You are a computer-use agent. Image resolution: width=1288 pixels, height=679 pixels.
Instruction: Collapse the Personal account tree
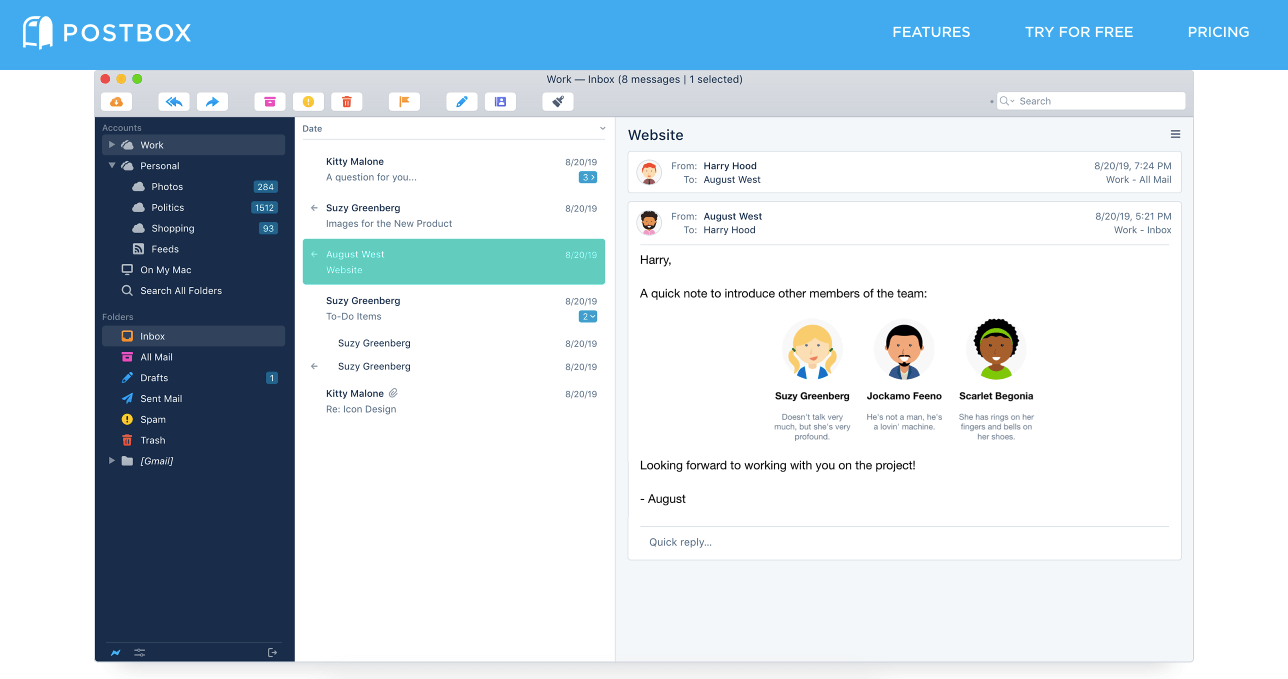point(112,165)
